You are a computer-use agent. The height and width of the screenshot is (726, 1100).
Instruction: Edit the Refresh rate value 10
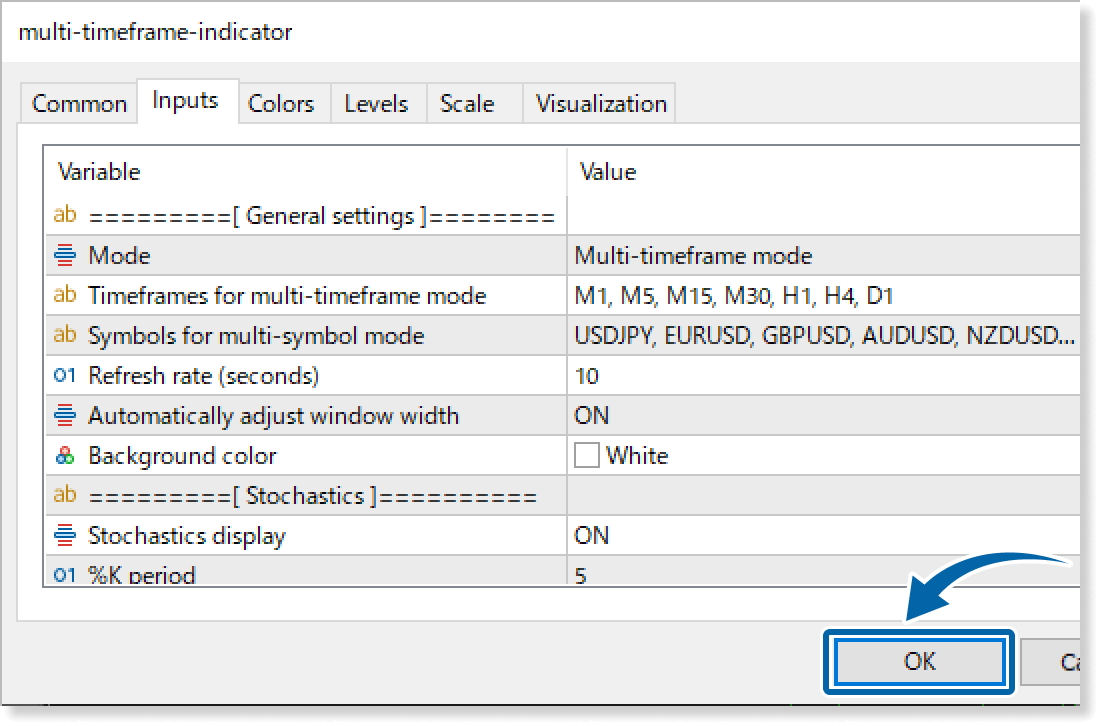coord(823,376)
